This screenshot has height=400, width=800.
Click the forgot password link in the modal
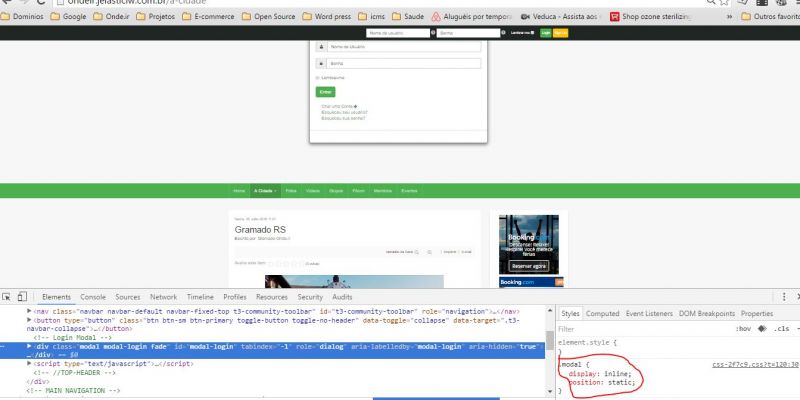click(343, 118)
